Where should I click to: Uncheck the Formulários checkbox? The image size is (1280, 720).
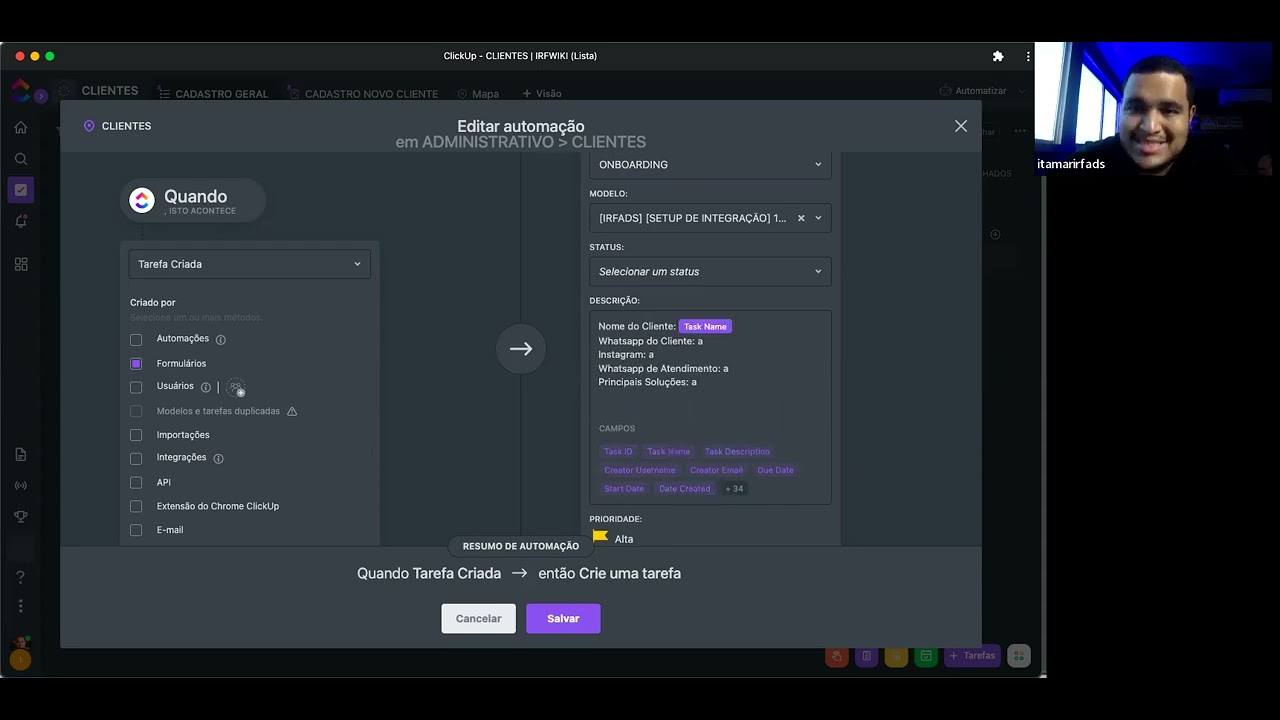pos(136,364)
